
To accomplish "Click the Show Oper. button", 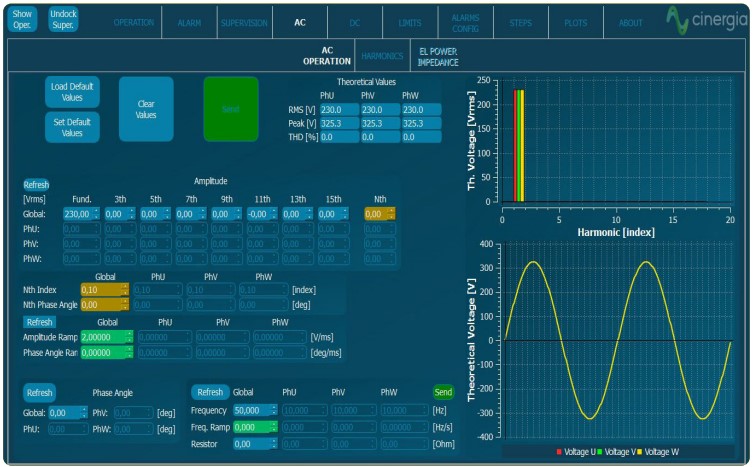I will (x=22, y=19).
